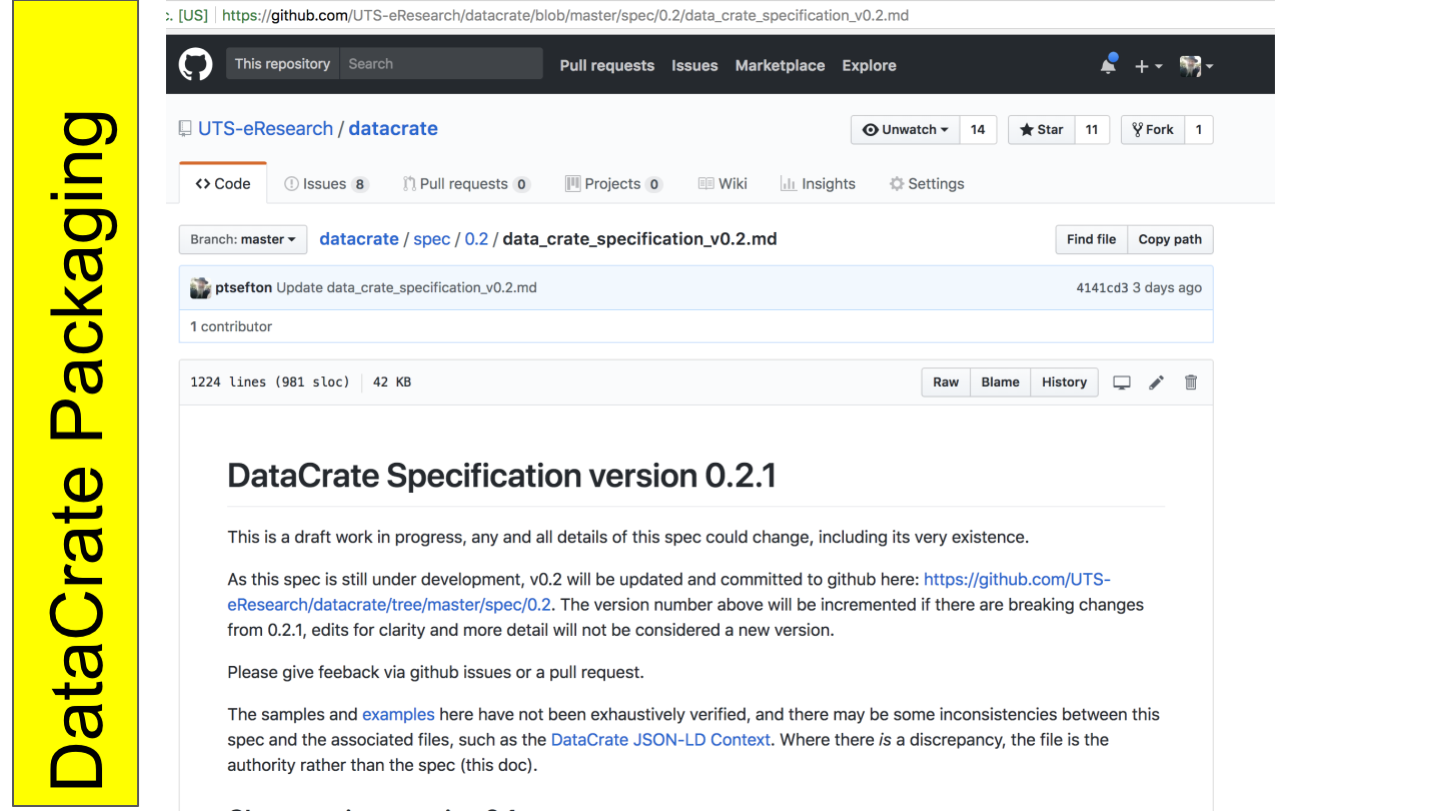
Task: Open the datacrate repository title link
Action: [x=393, y=129]
